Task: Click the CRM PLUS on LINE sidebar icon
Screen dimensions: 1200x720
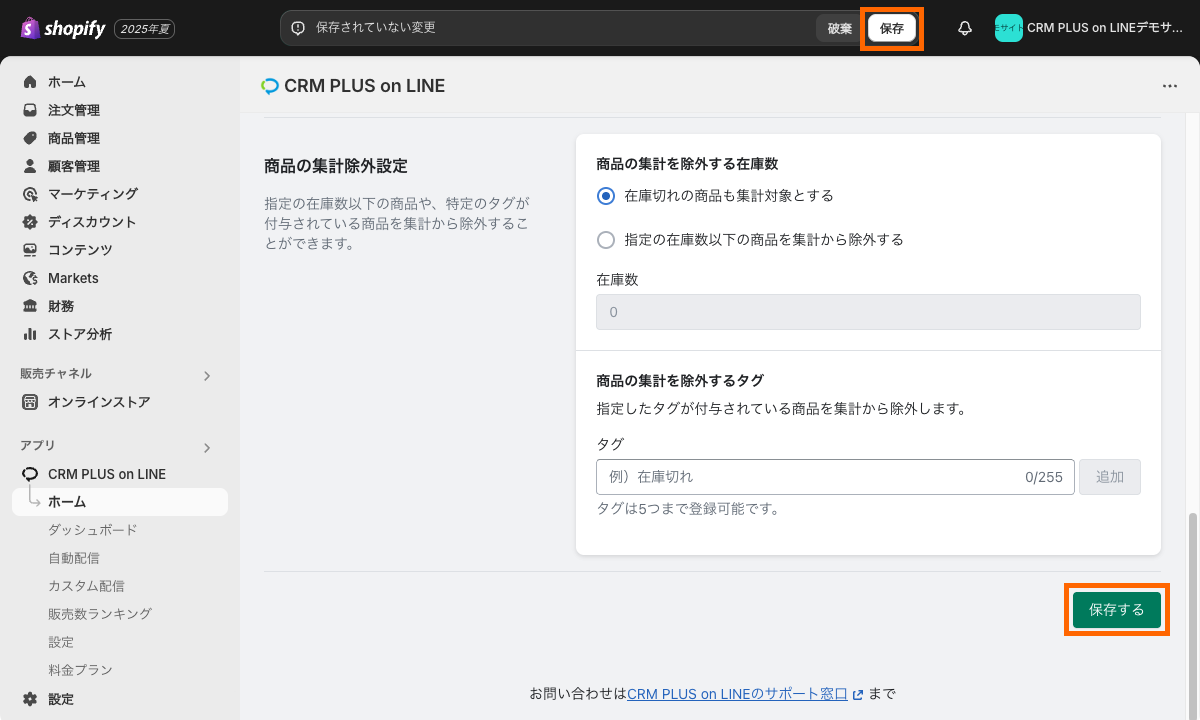Action: coord(30,474)
